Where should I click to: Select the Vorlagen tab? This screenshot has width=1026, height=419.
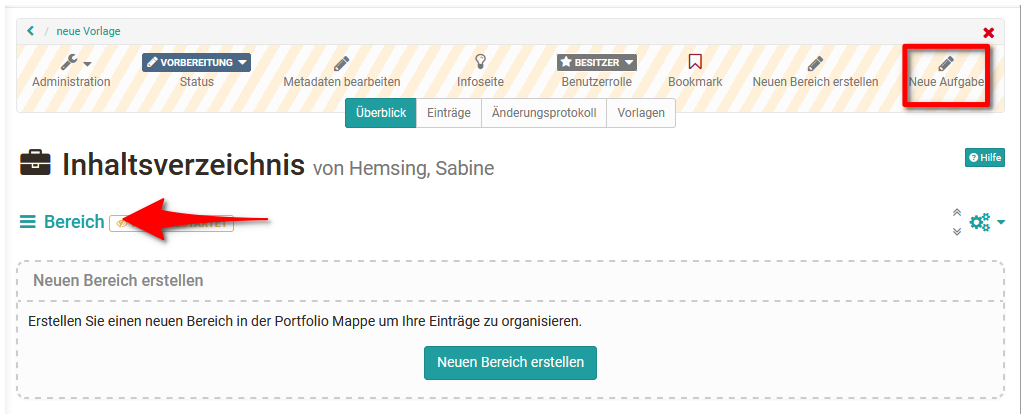coord(641,113)
